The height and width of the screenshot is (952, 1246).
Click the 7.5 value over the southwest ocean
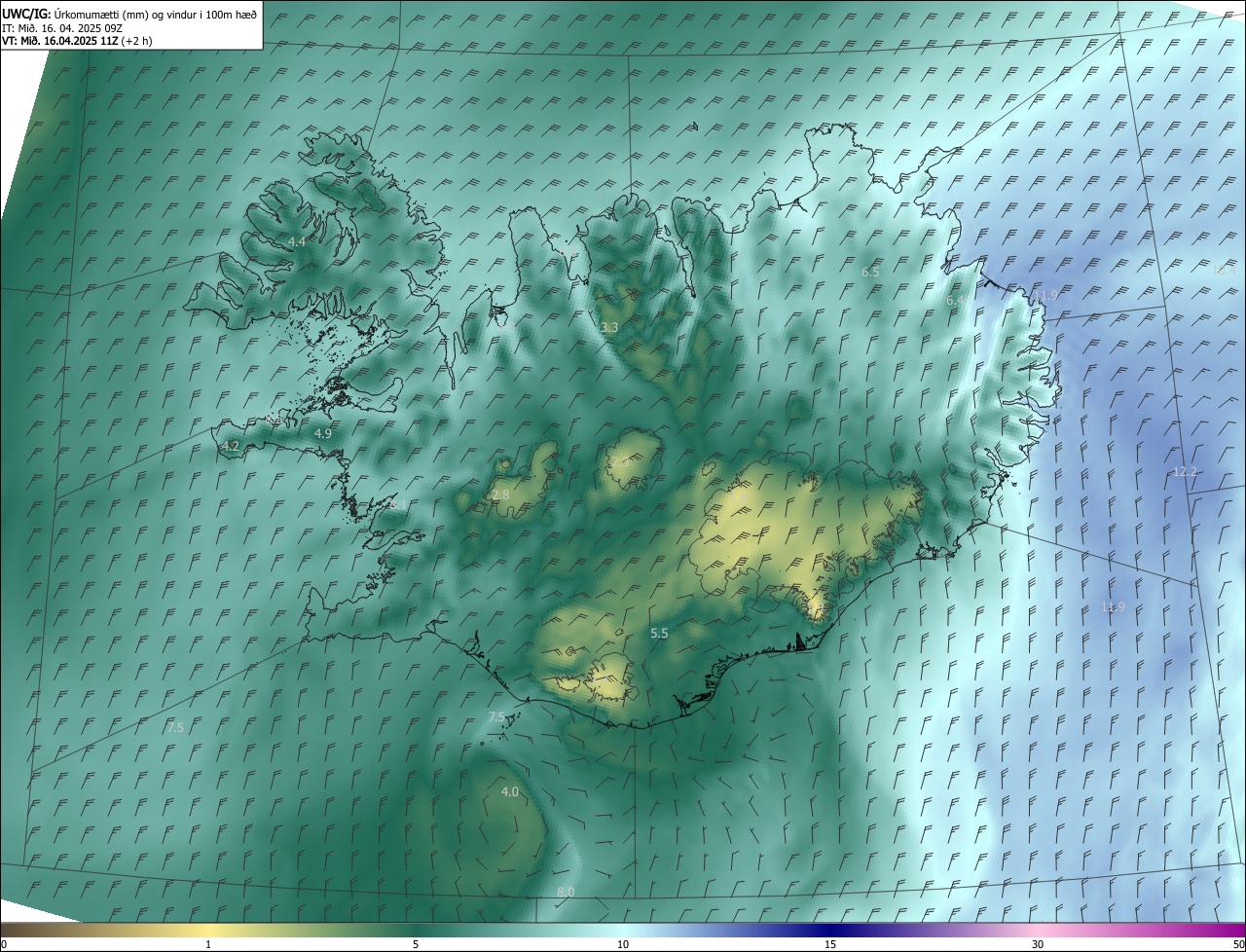click(x=175, y=728)
